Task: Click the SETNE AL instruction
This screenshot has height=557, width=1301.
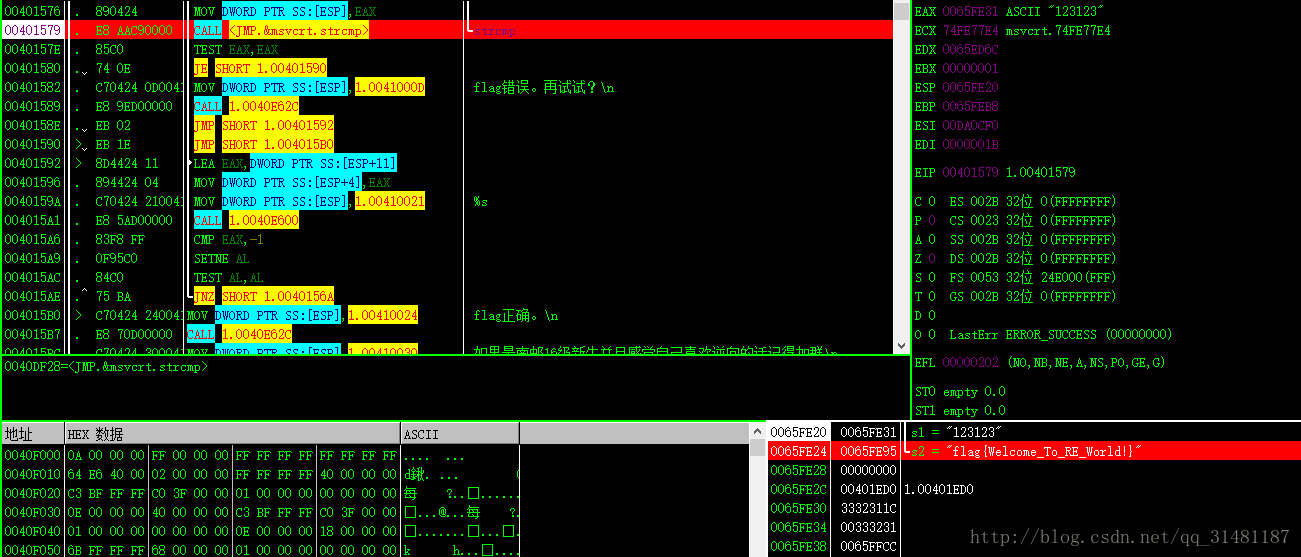Action: pyautogui.click(x=222, y=259)
